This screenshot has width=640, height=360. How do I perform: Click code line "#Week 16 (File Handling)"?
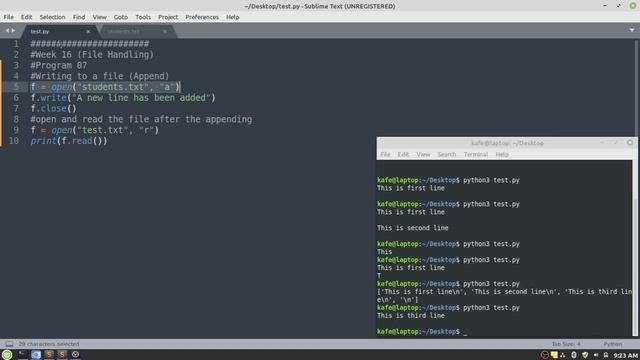(92, 55)
